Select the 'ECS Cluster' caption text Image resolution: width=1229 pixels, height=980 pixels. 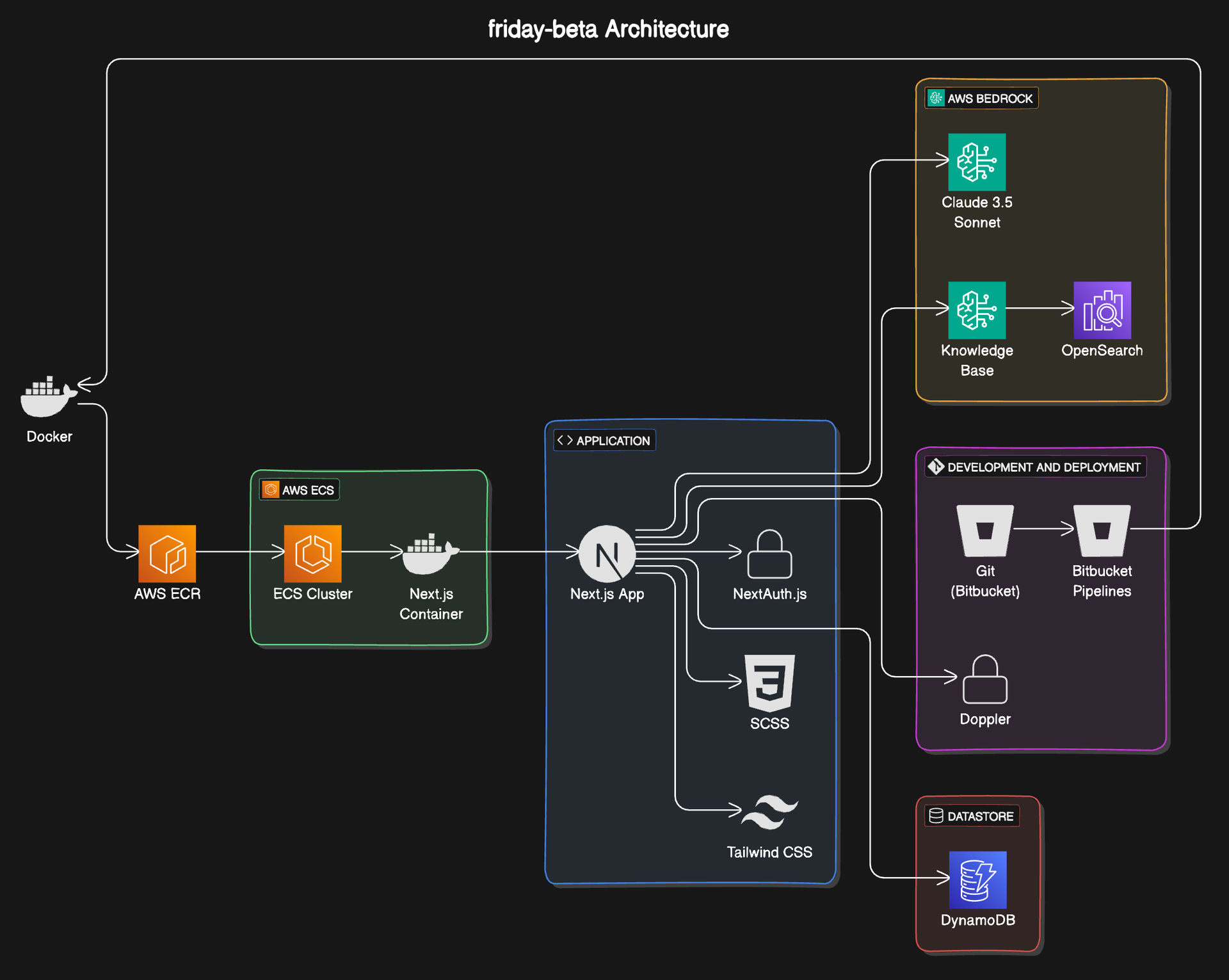(312, 594)
